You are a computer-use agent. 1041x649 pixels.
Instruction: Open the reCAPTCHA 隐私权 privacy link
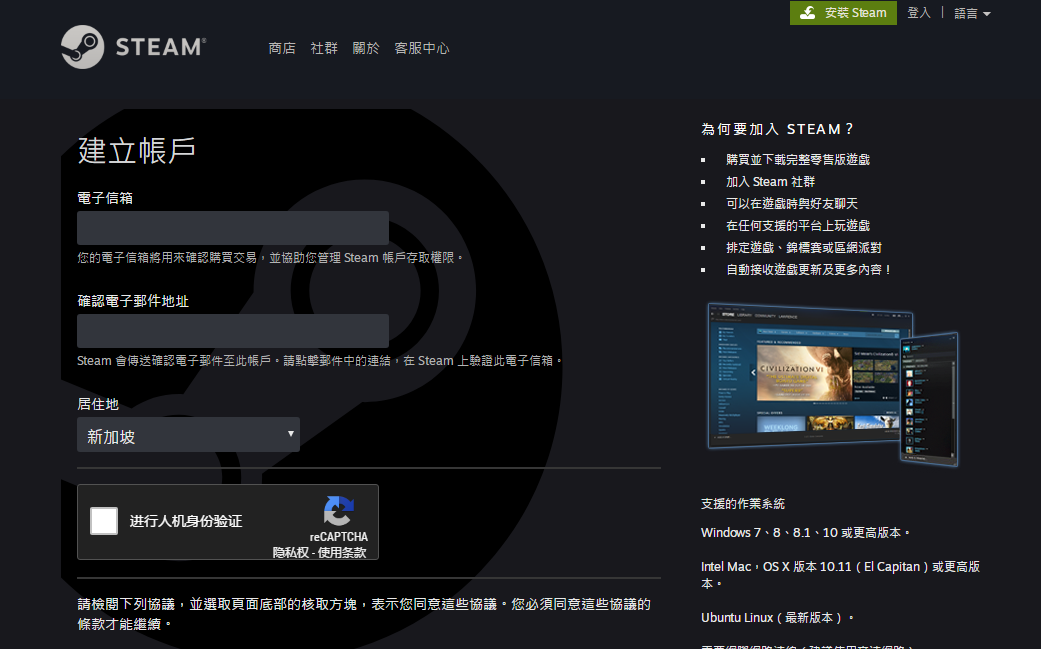(x=290, y=552)
